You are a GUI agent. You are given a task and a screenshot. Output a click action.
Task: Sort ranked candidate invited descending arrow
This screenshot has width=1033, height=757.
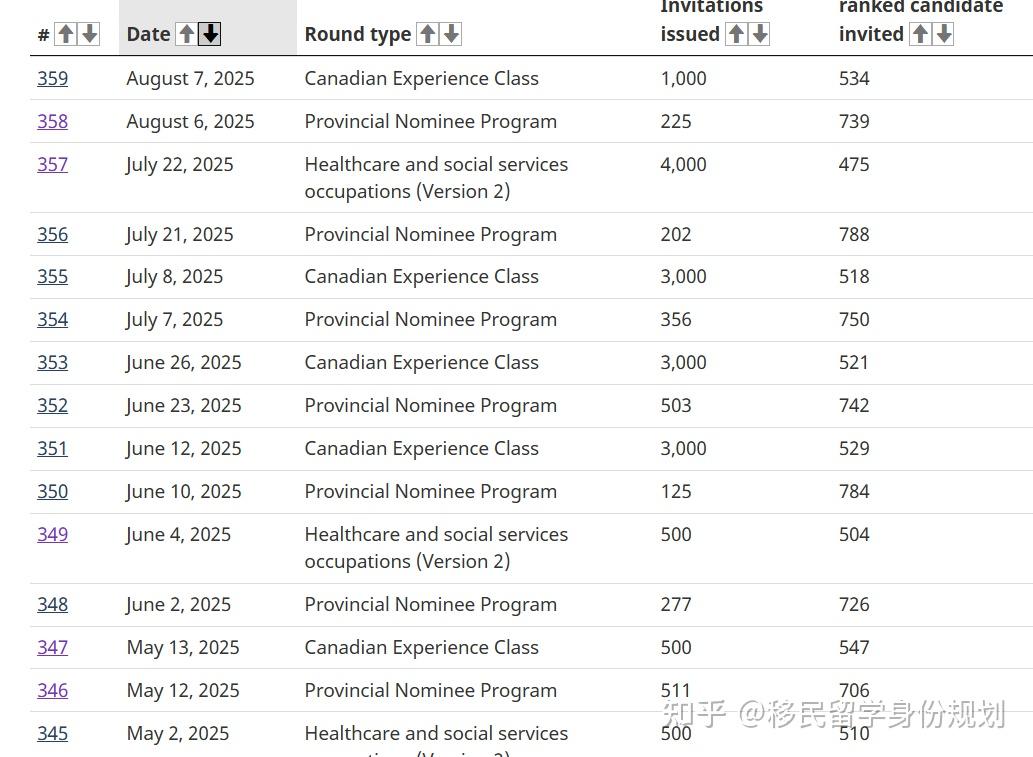coord(944,34)
